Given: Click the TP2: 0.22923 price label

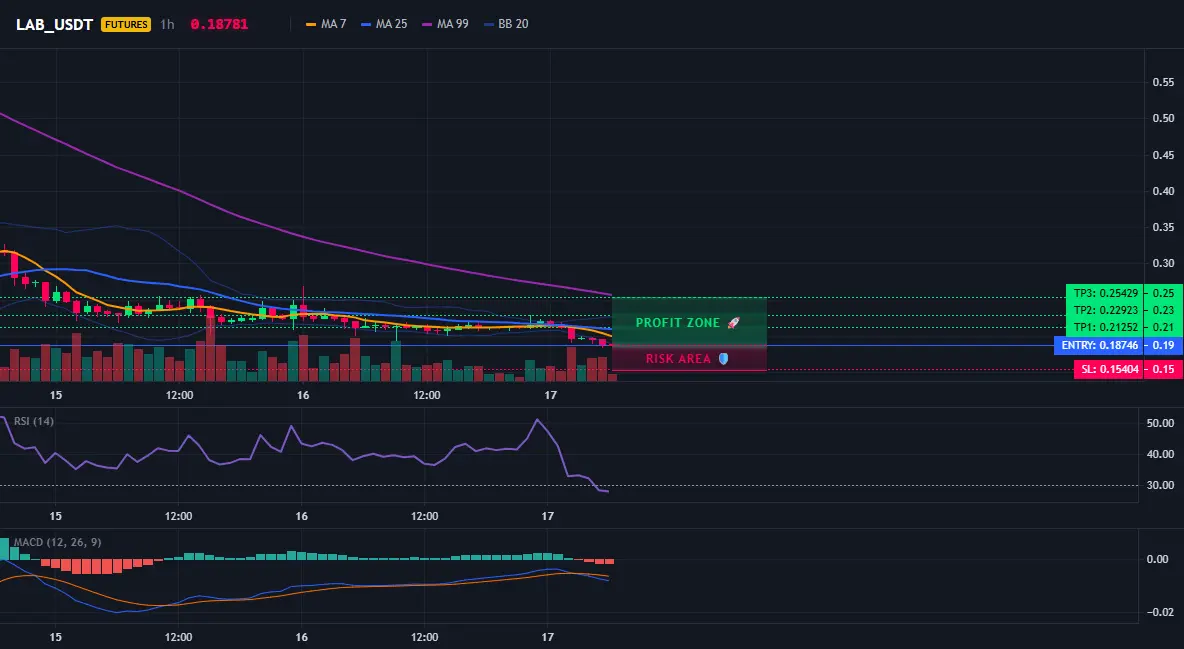Looking at the screenshot, I should [1104, 311].
